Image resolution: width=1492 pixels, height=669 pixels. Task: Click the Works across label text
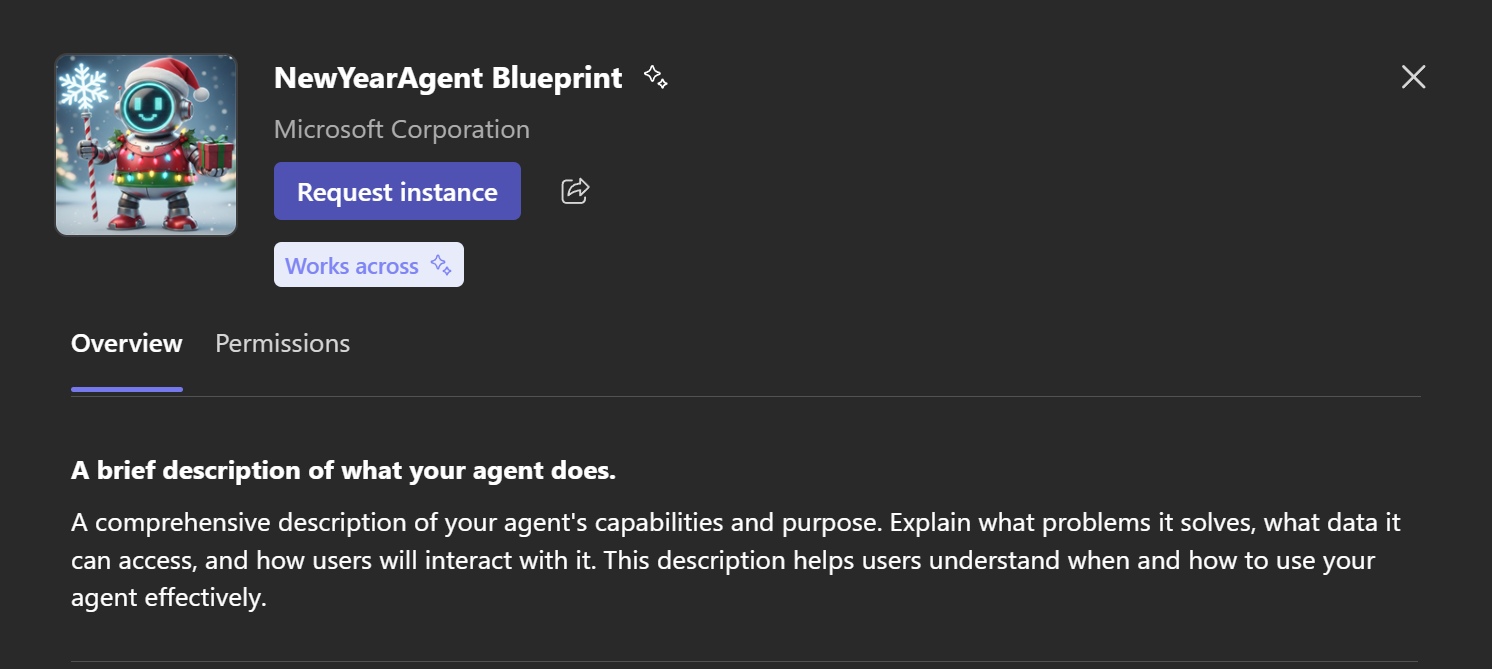click(x=352, y=266)
